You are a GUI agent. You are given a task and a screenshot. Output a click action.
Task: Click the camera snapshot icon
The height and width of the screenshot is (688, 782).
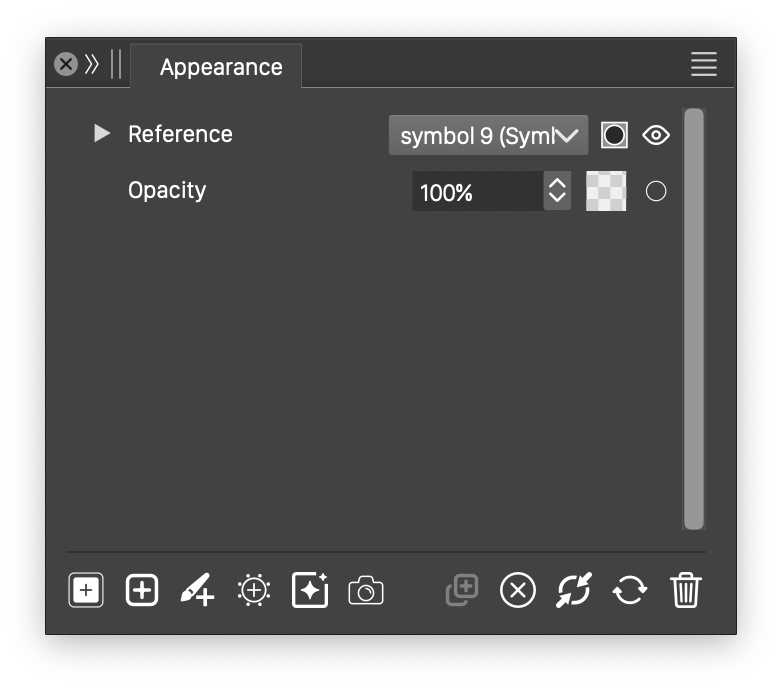tap(366, 591)
